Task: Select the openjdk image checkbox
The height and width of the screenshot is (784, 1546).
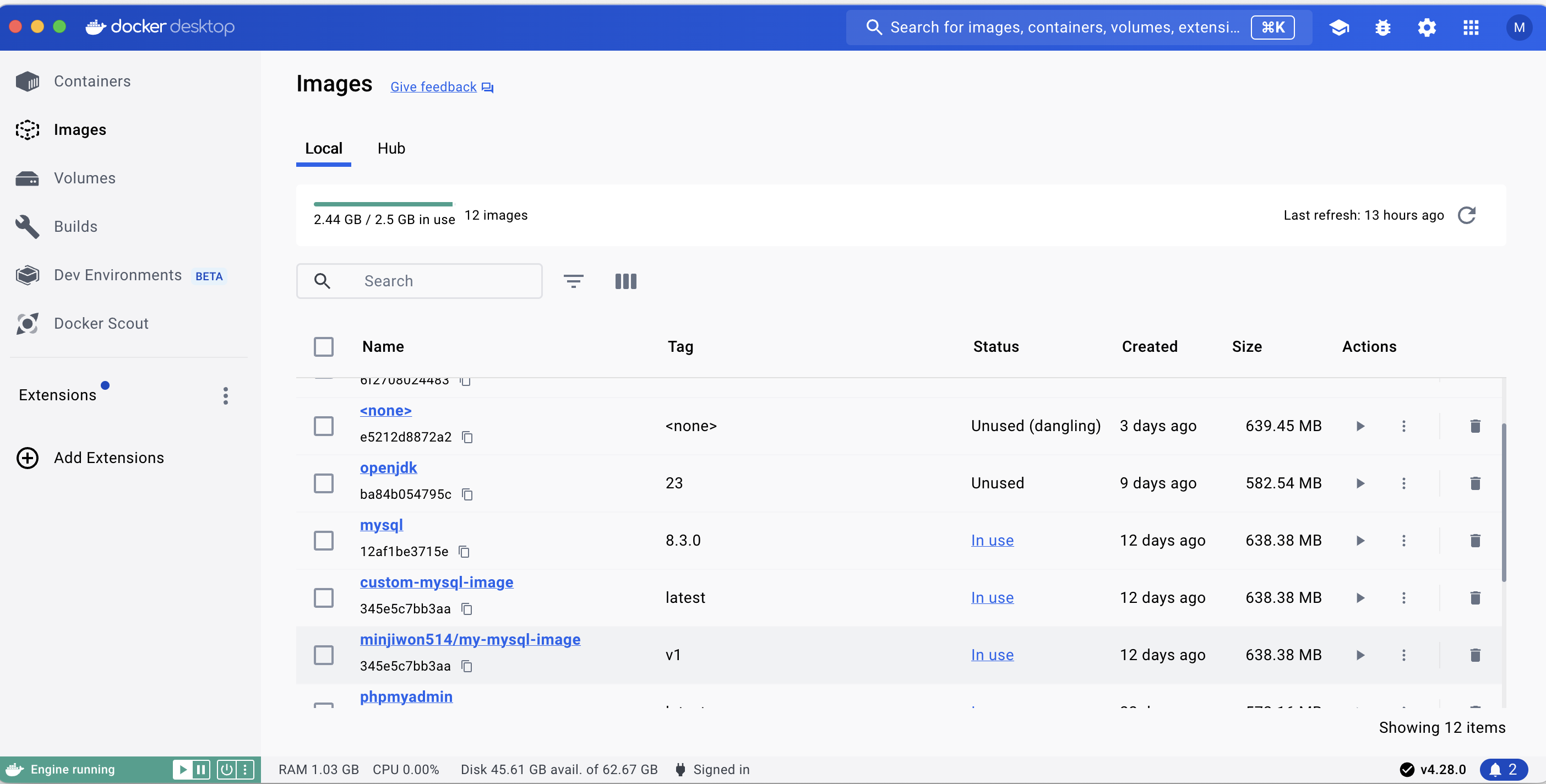Action: (x=324, y=483)
